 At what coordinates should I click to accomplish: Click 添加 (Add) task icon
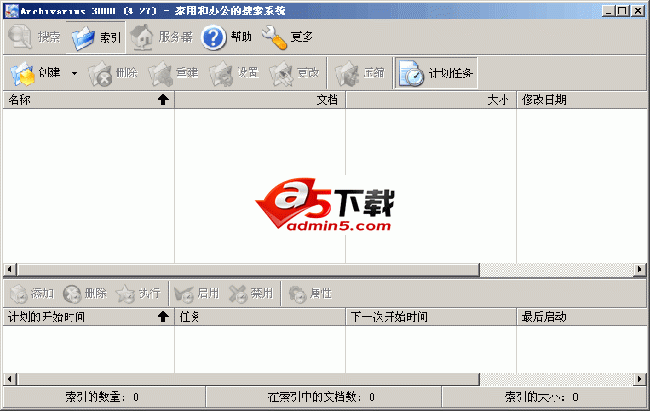[32, 294]
